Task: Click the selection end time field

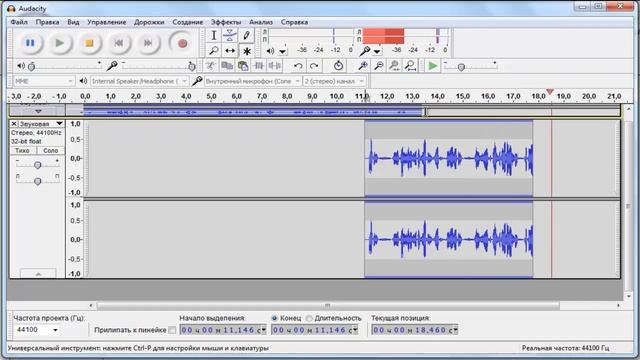Action: tap(314, 329)
